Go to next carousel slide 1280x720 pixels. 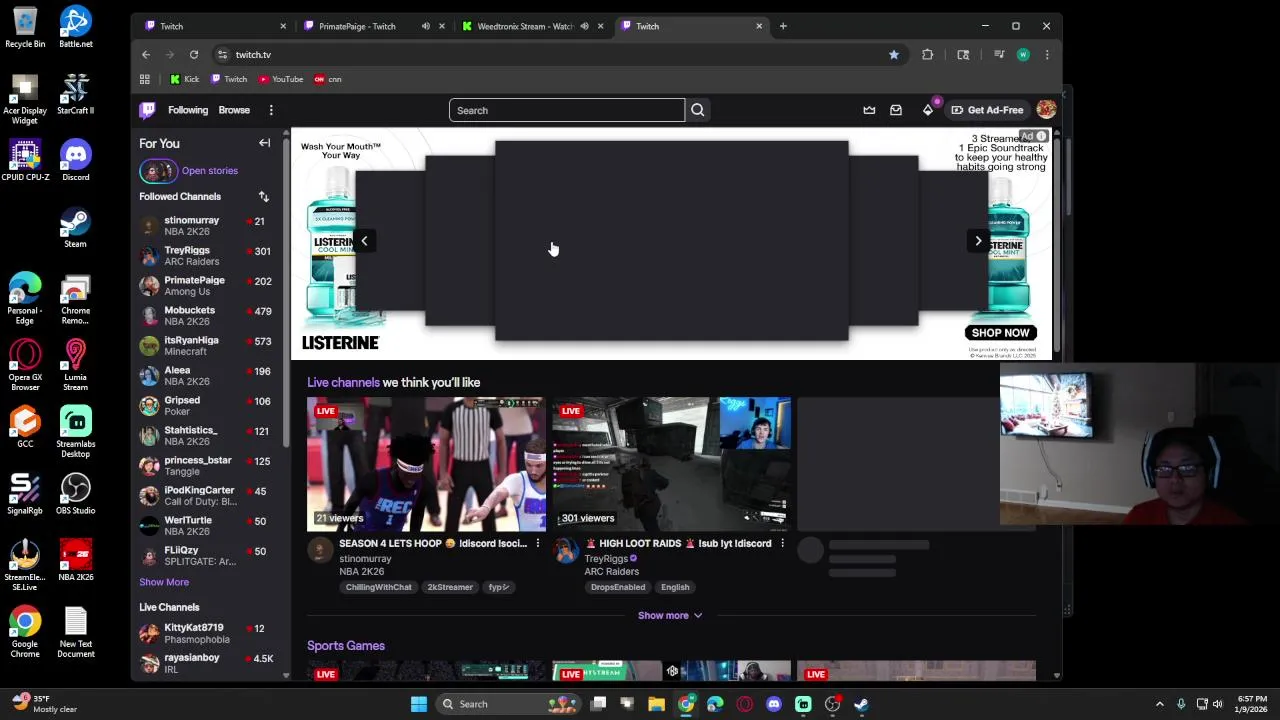[978, 240]
